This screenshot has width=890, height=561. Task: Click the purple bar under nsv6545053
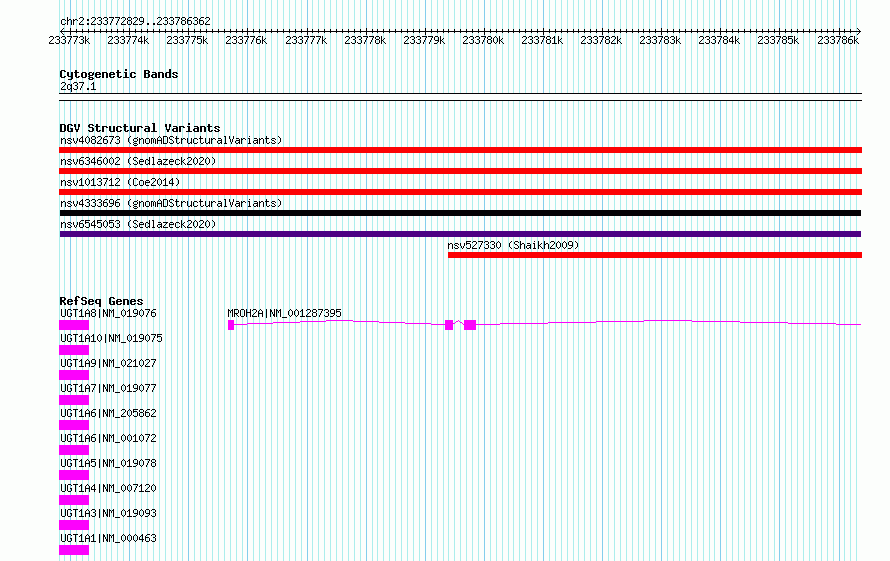tap(460, 234)
